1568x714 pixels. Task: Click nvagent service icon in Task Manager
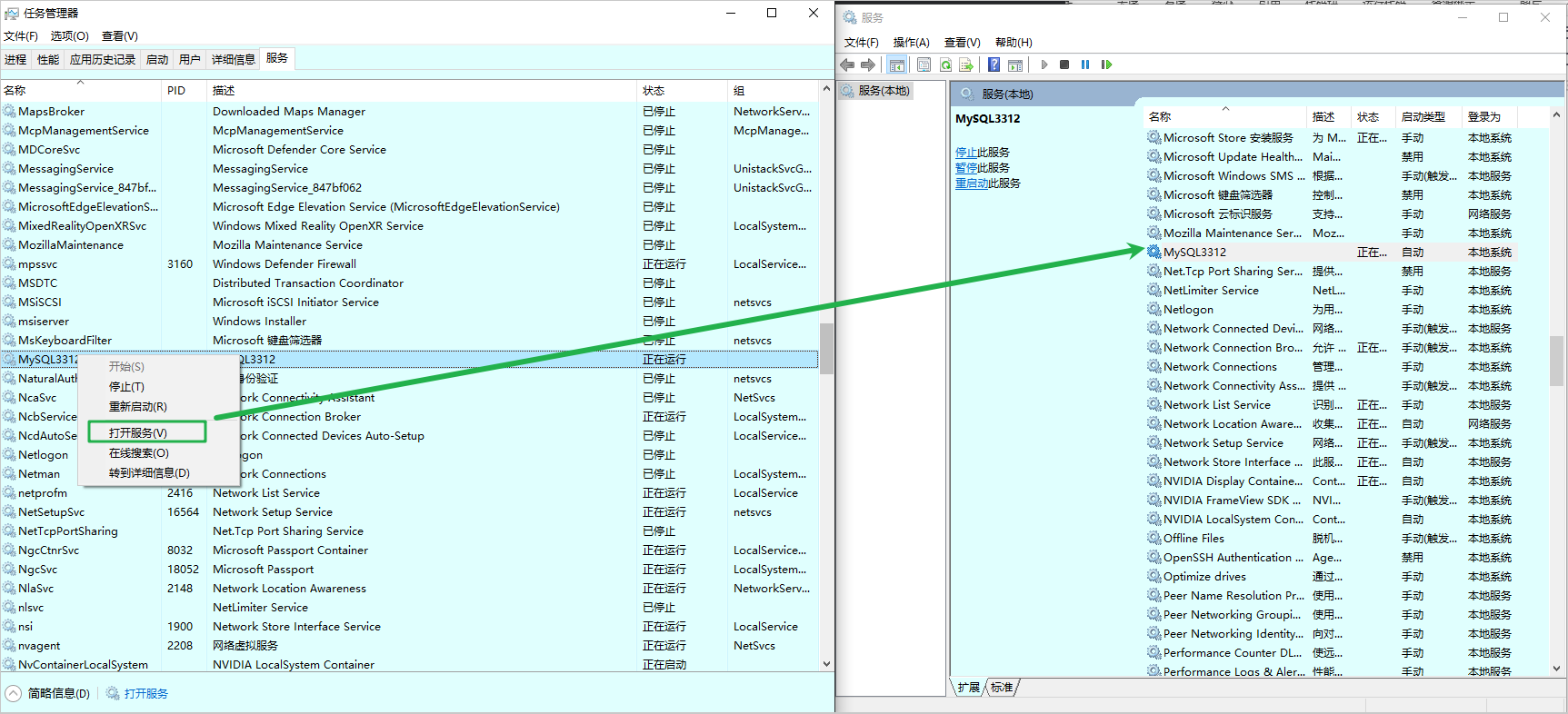coord(9,645)
